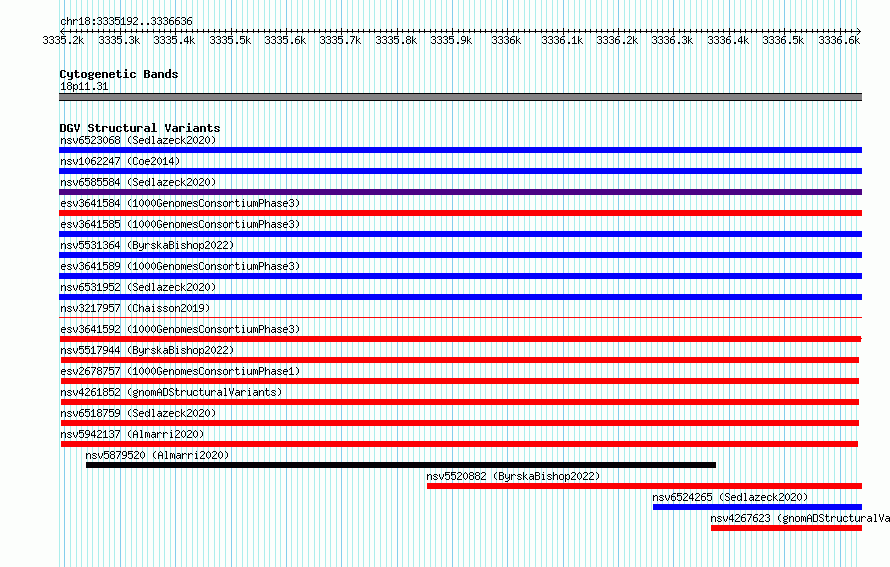Select the red bar under esv3641584
Image resolution: width=890 pixels, height=567 pixels.
pos(460,213)
